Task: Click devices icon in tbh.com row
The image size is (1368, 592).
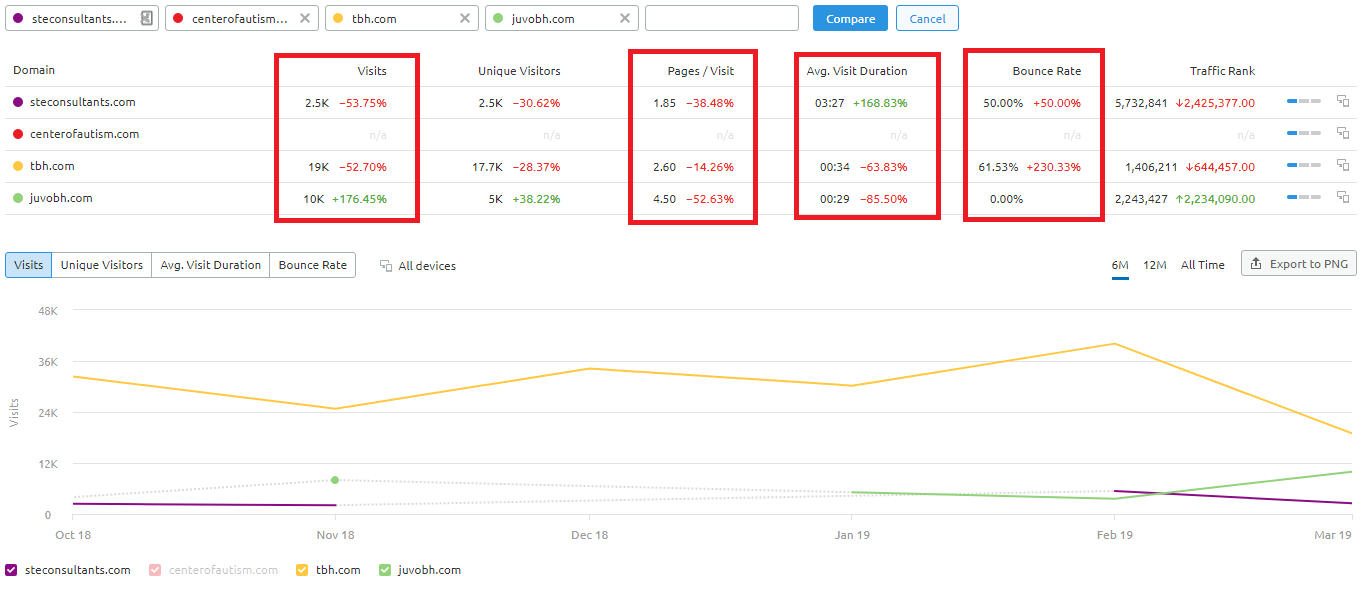Action: pos(1343,166)
